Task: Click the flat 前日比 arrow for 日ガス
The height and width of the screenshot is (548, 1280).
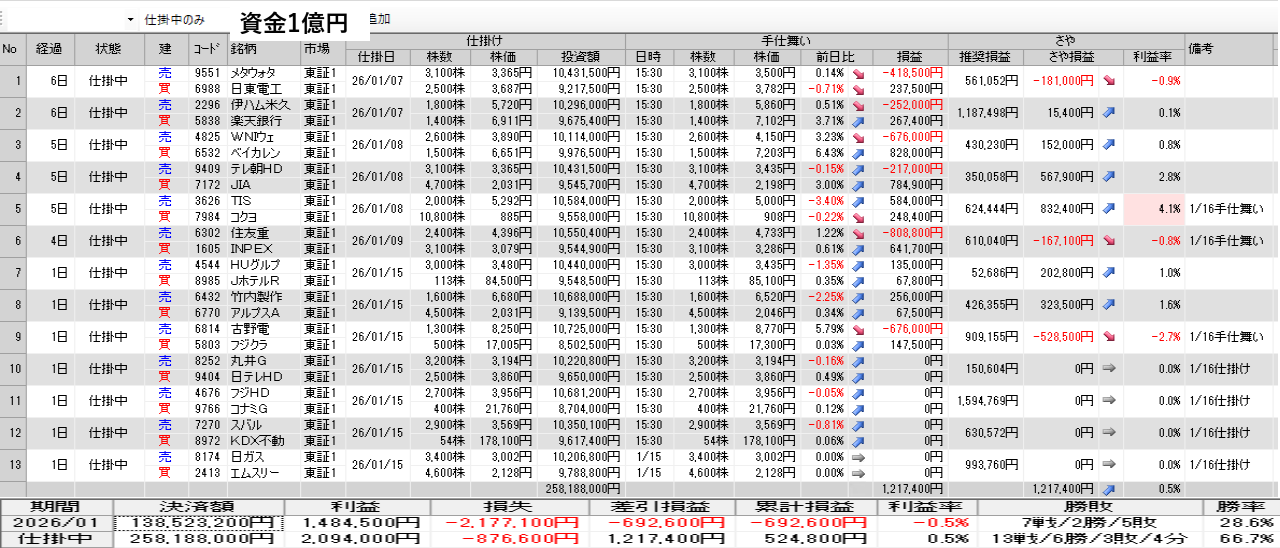Action: [859, 456]
